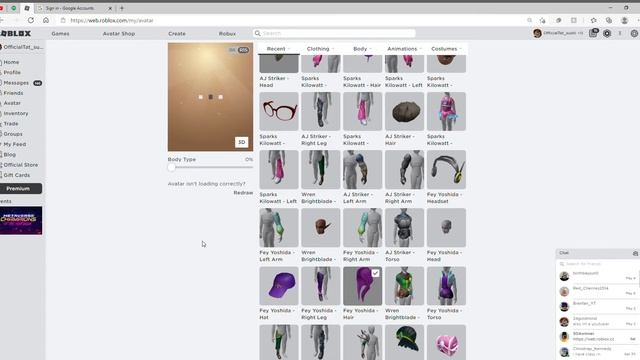Click the Premium button in the sidebar

(20, 189)
